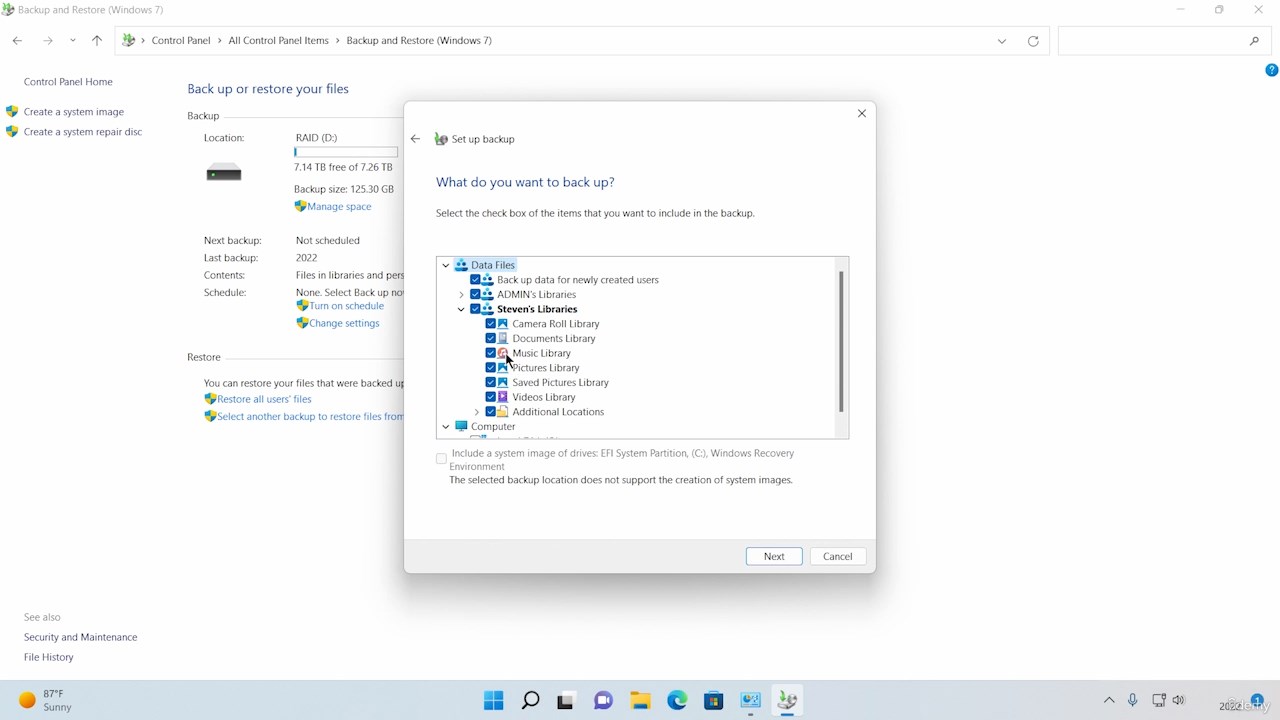Click Create a system repair disc link
This screenshot has width=1280, height=720.
click(83, 132)
